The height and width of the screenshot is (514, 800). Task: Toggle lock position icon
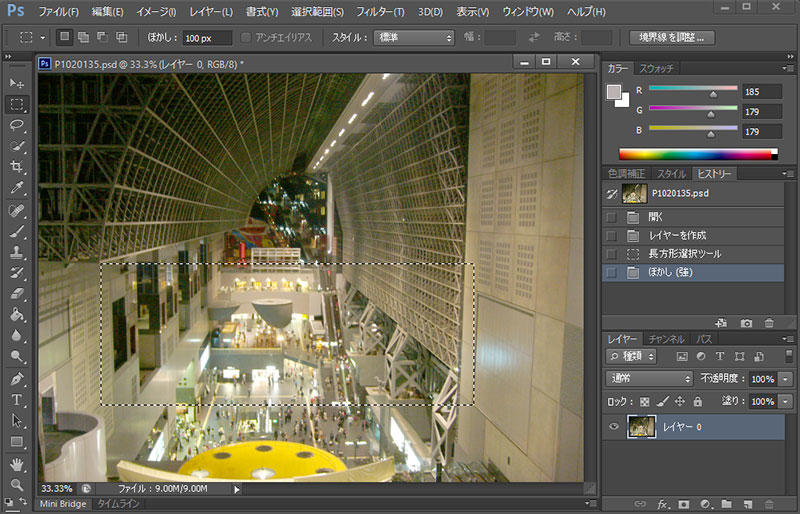pos(680,402)
